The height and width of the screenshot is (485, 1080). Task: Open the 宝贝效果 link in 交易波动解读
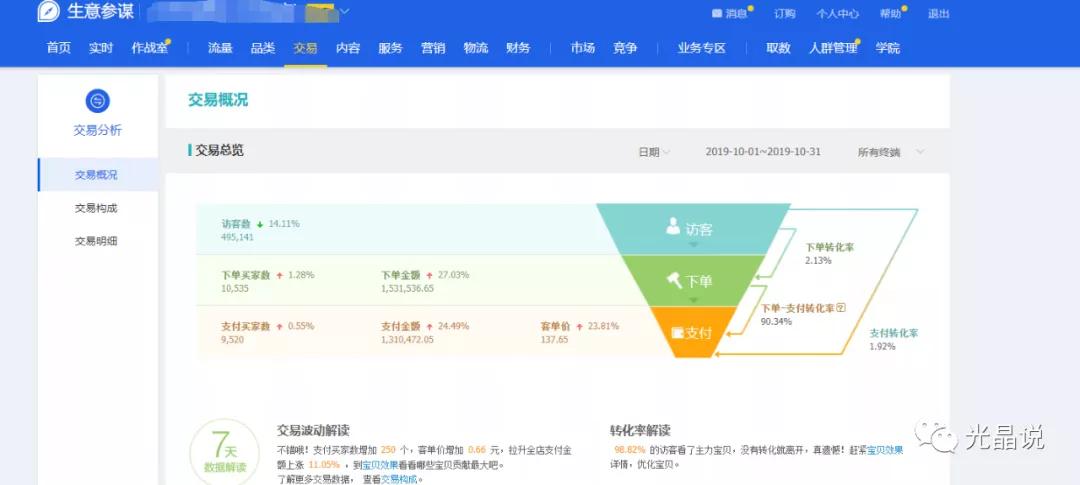tap(380, 465)
